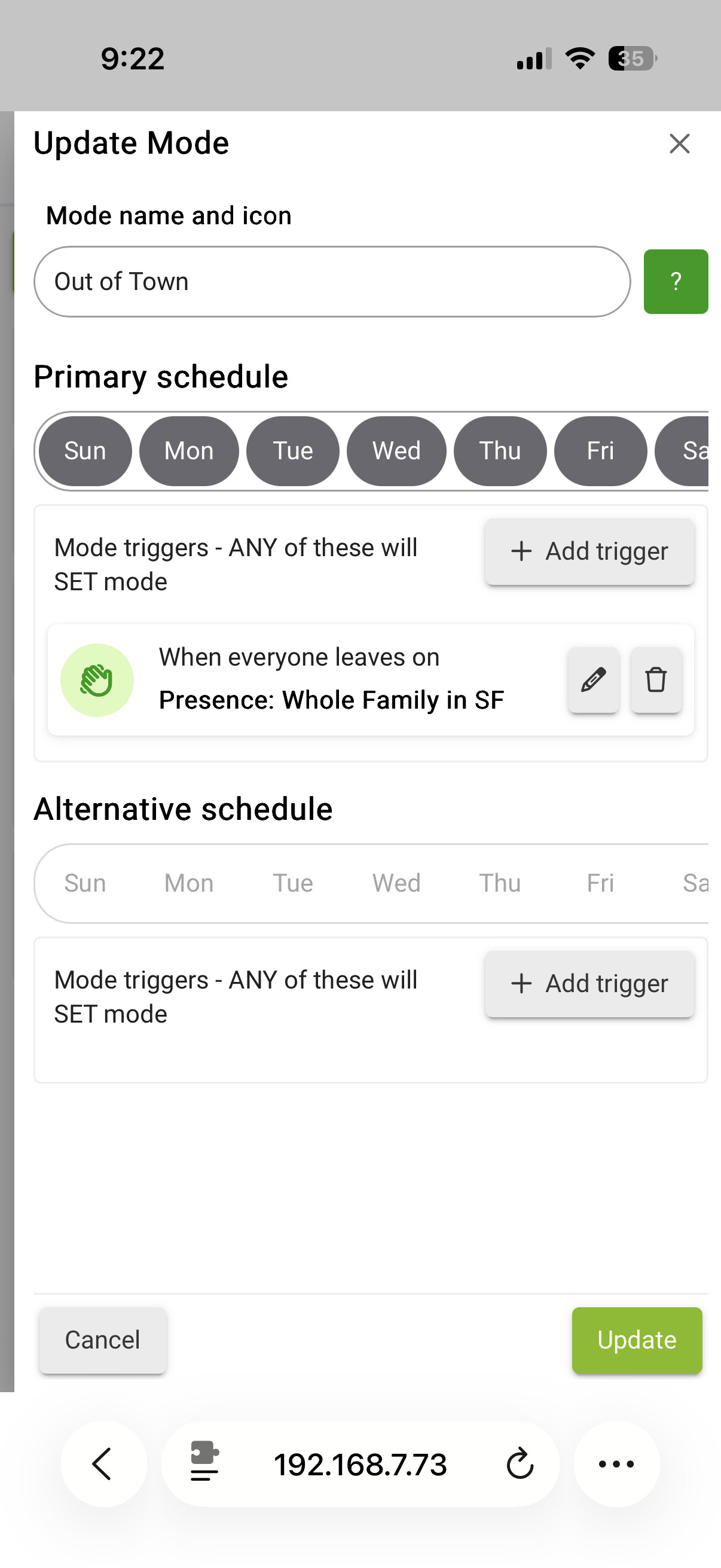
Task: Close the Update Mode dialog
Action: coord(679,144)
